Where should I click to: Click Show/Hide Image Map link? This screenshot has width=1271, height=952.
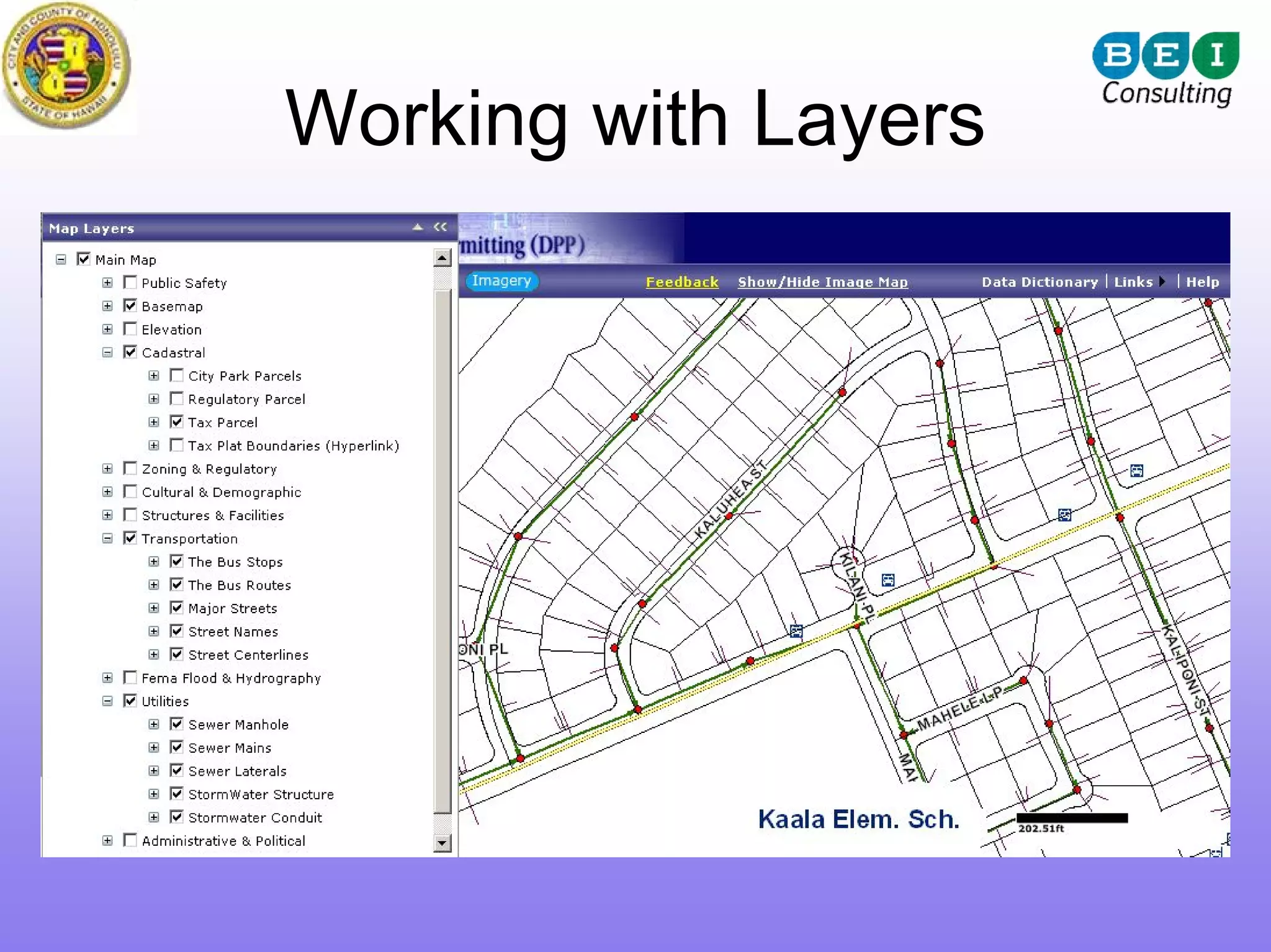[x=822, y=282]
